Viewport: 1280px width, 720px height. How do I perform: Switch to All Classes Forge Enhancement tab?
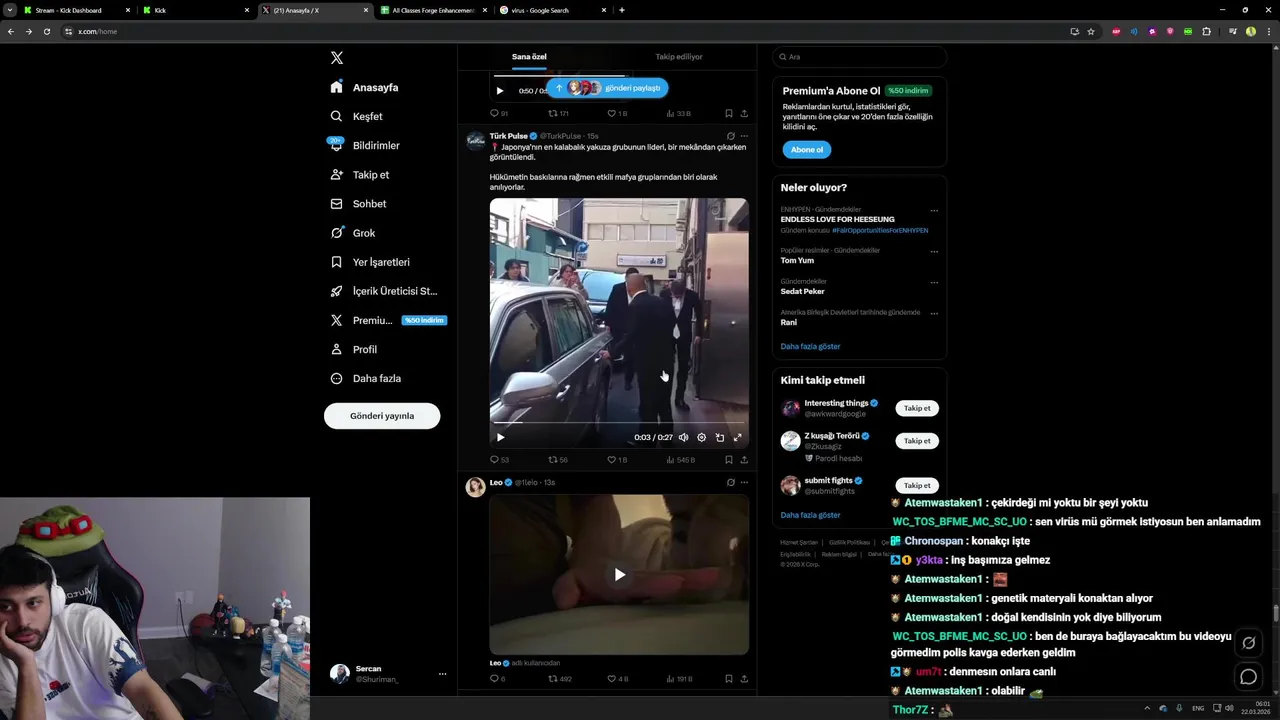coord(434,10)
